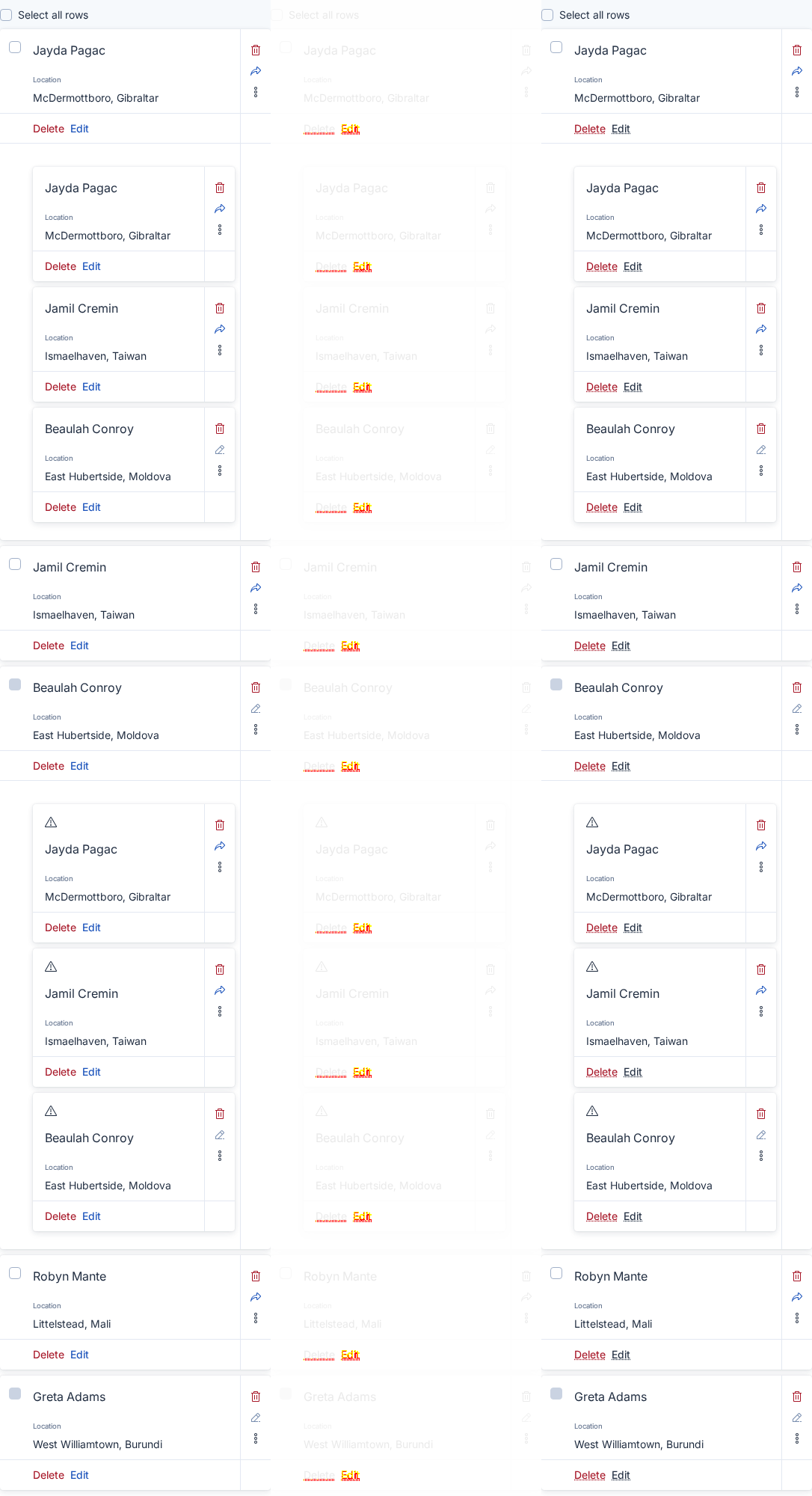Click highlighted Edit link under faded Robyn Mante
Image resolution: width=812 pixels, height=1496 pixels.
350,1355
